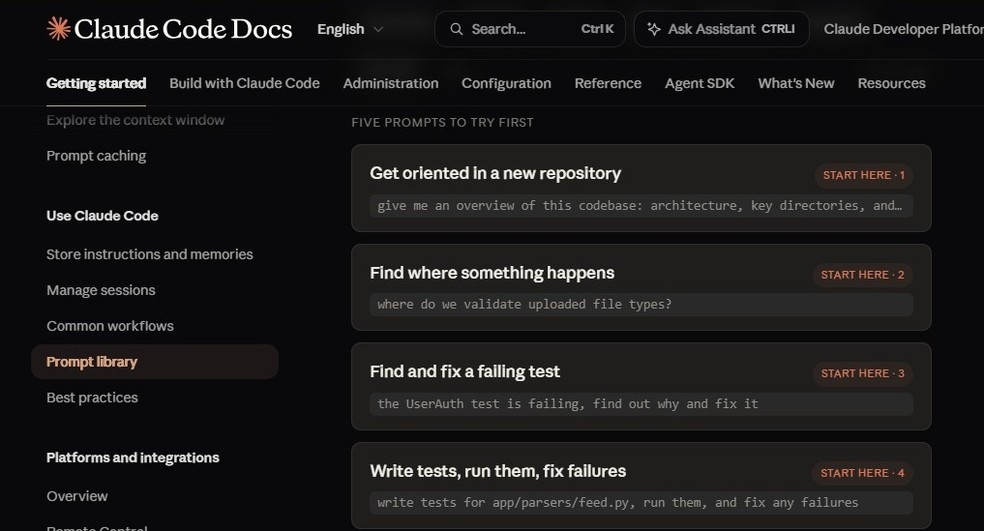The height and width of the screenshot is (531, 984).
Task: Click the validate uploaded file types prompt
Action: click(x=641, y=304)
